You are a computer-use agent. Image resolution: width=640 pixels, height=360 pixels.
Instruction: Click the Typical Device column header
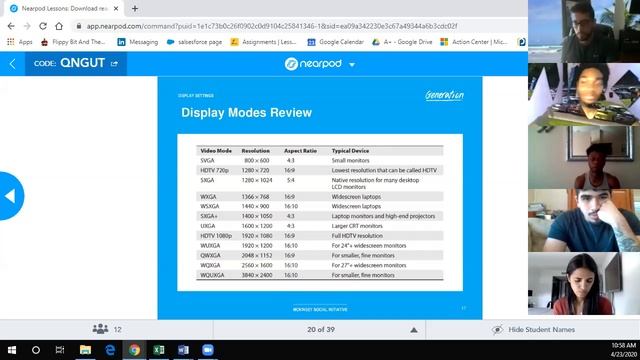[350, 151]
